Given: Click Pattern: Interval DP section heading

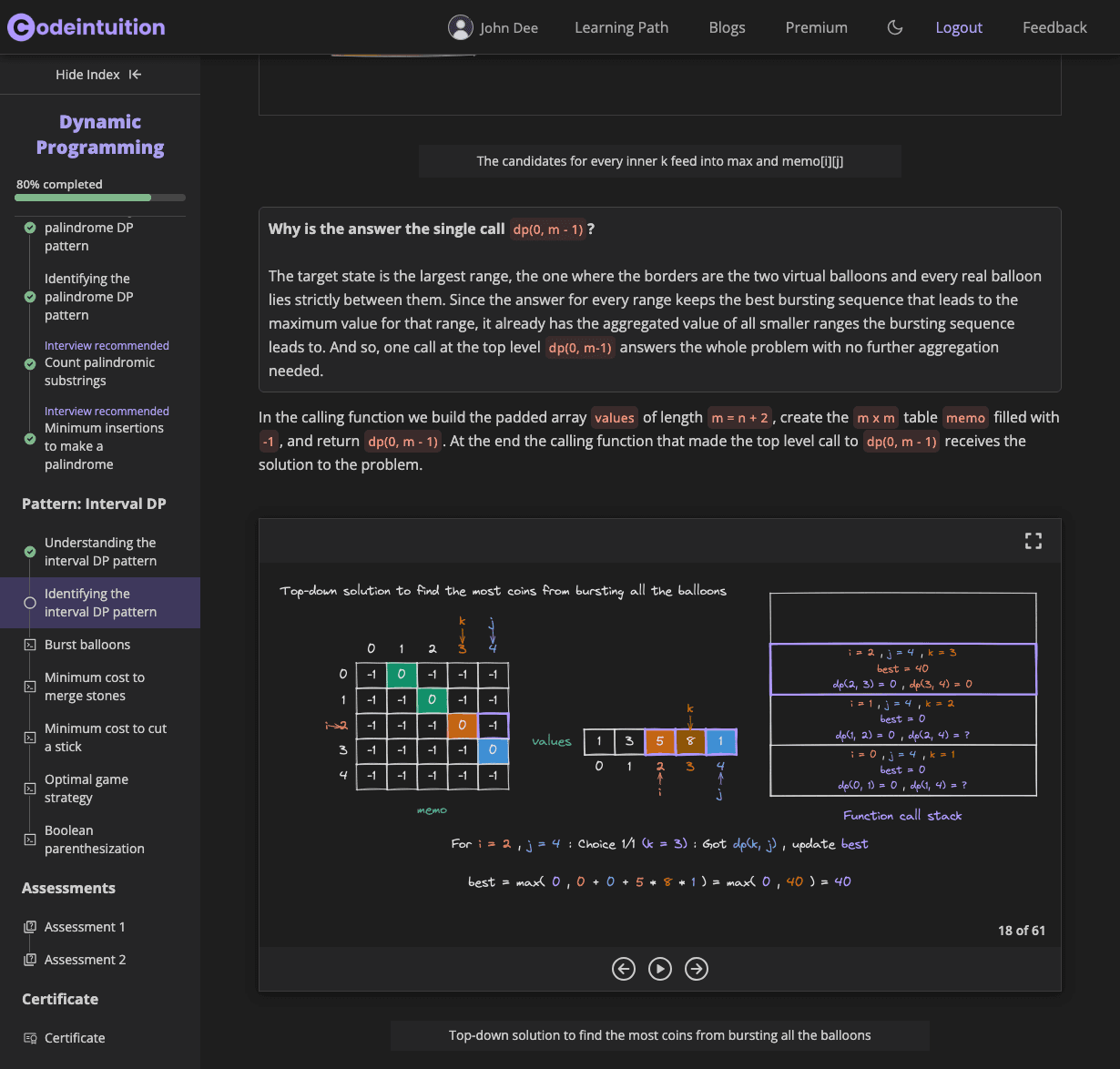Looking at the screenshot, I should pos(94,504).
